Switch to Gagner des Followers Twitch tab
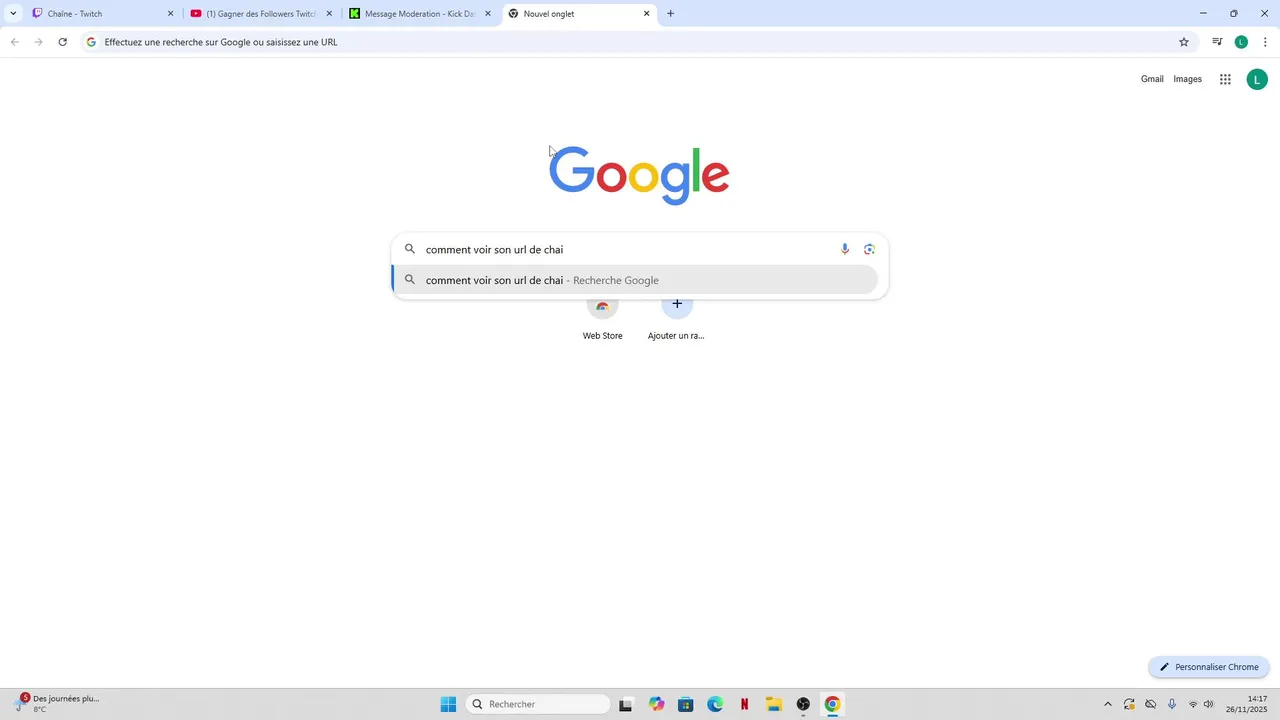Screen dimensions: 1280x720 click(x=262, y=14)
